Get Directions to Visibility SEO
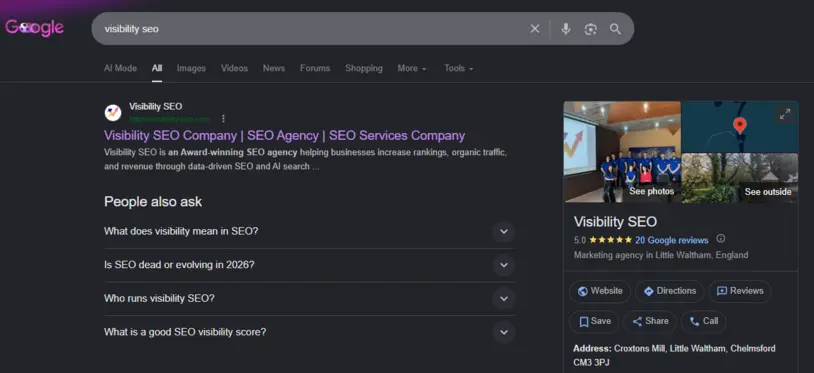The image size is (814, 373). click(670, 291)
